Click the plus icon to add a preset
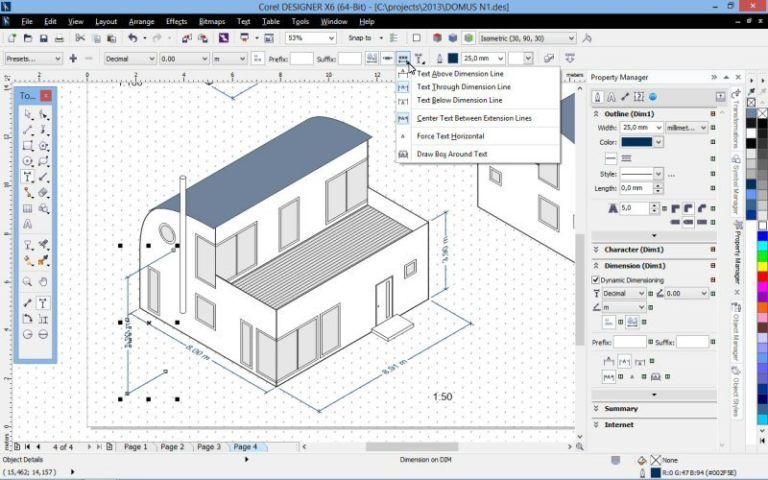This screenshot has width=768, height=480. pyautogui.click(x=73, y=58)
